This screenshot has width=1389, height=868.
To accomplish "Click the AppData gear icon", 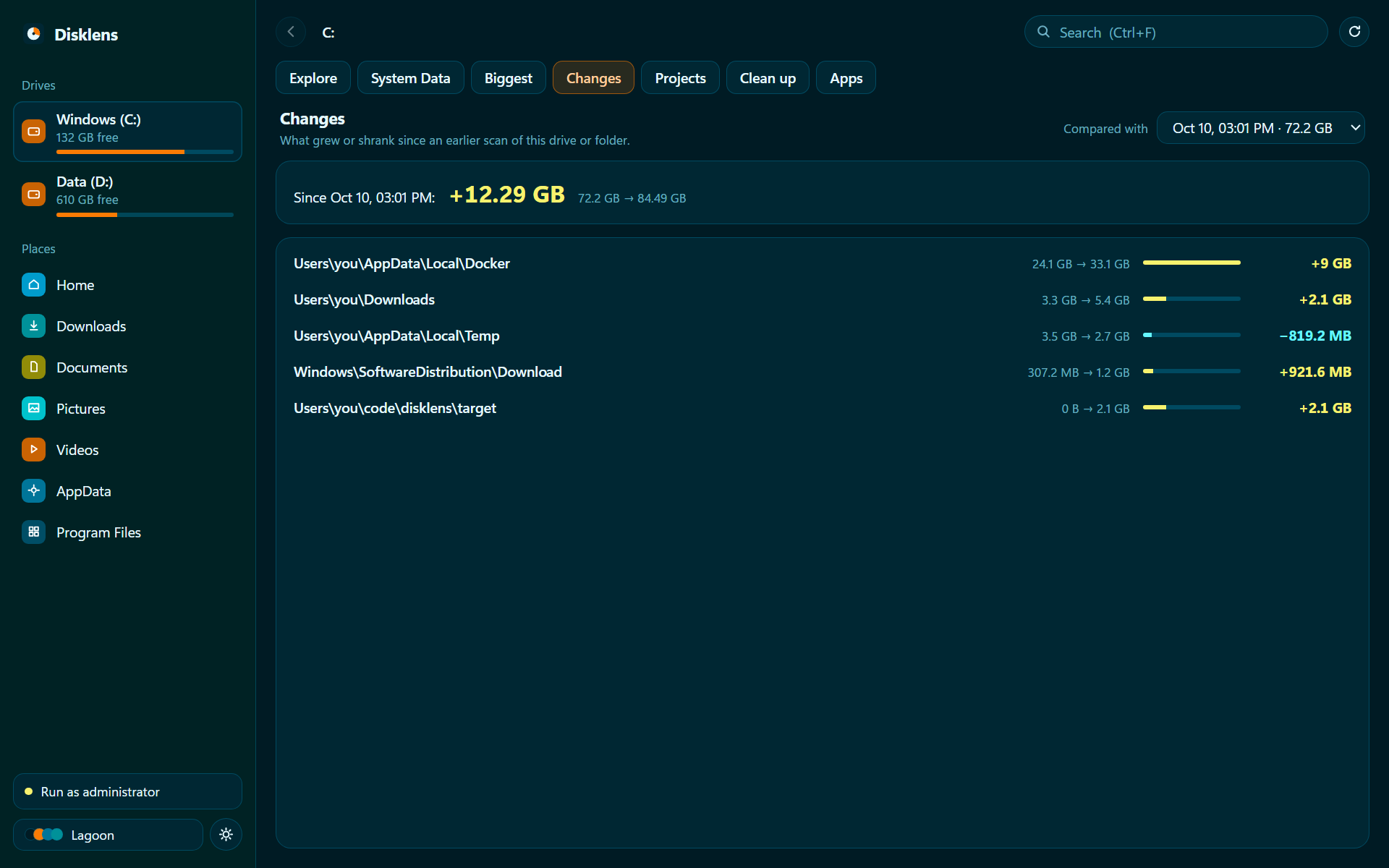I will (33, 491).
